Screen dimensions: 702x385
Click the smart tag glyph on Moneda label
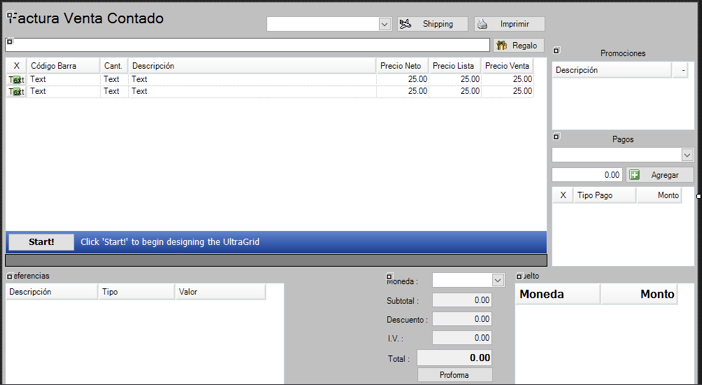[390, 277]
